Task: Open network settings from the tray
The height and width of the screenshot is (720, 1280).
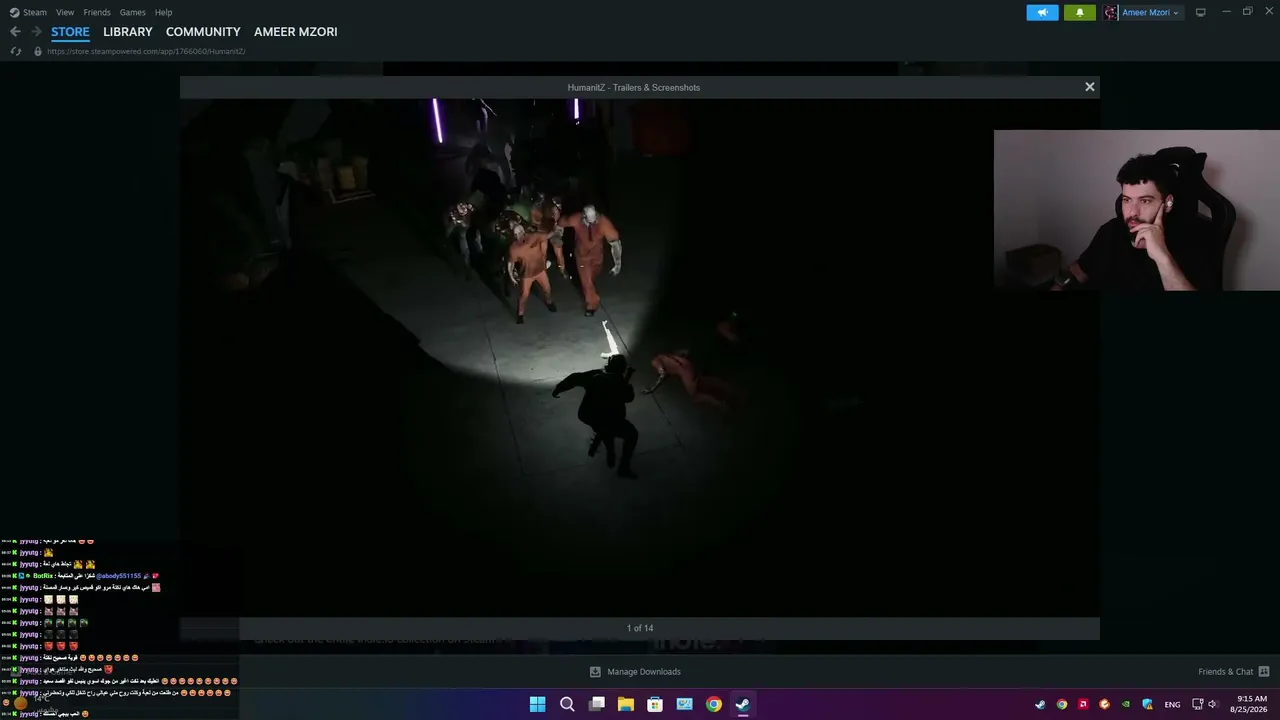Action: (x=1197, y=704)
